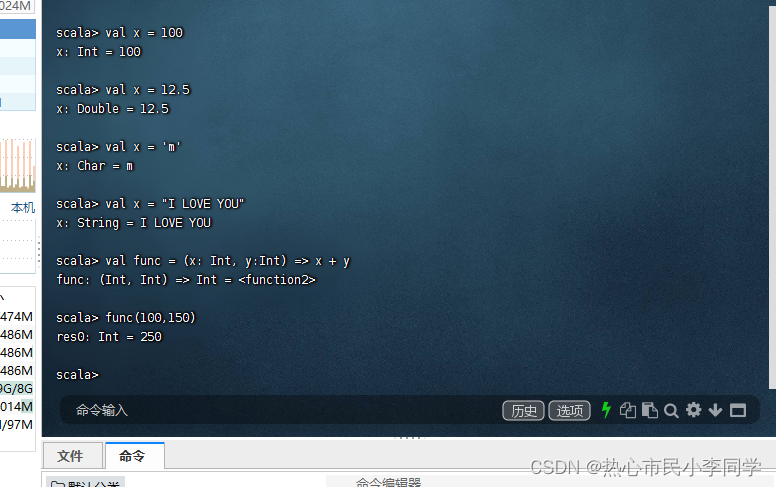Open terminal settings gear icon
Image resolution: width=776 pixels, height=487 pixels.
693,410
